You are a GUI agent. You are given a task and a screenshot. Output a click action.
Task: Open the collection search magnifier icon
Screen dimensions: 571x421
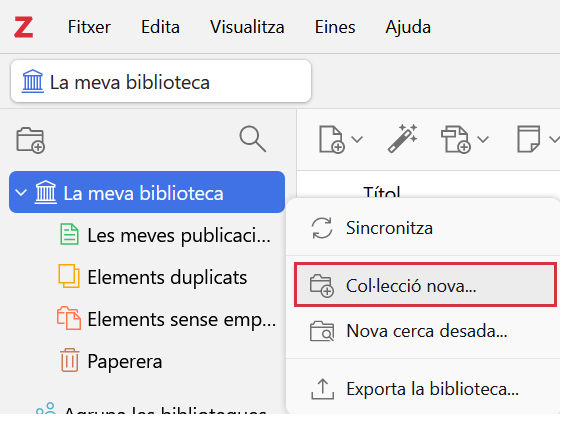253,139
